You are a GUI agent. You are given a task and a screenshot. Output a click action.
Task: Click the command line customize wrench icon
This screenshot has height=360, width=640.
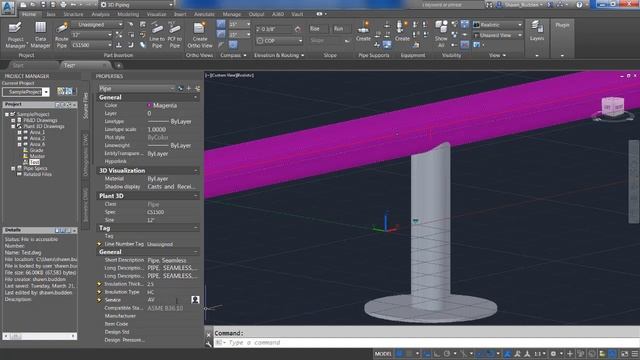[x=209, y=344]
